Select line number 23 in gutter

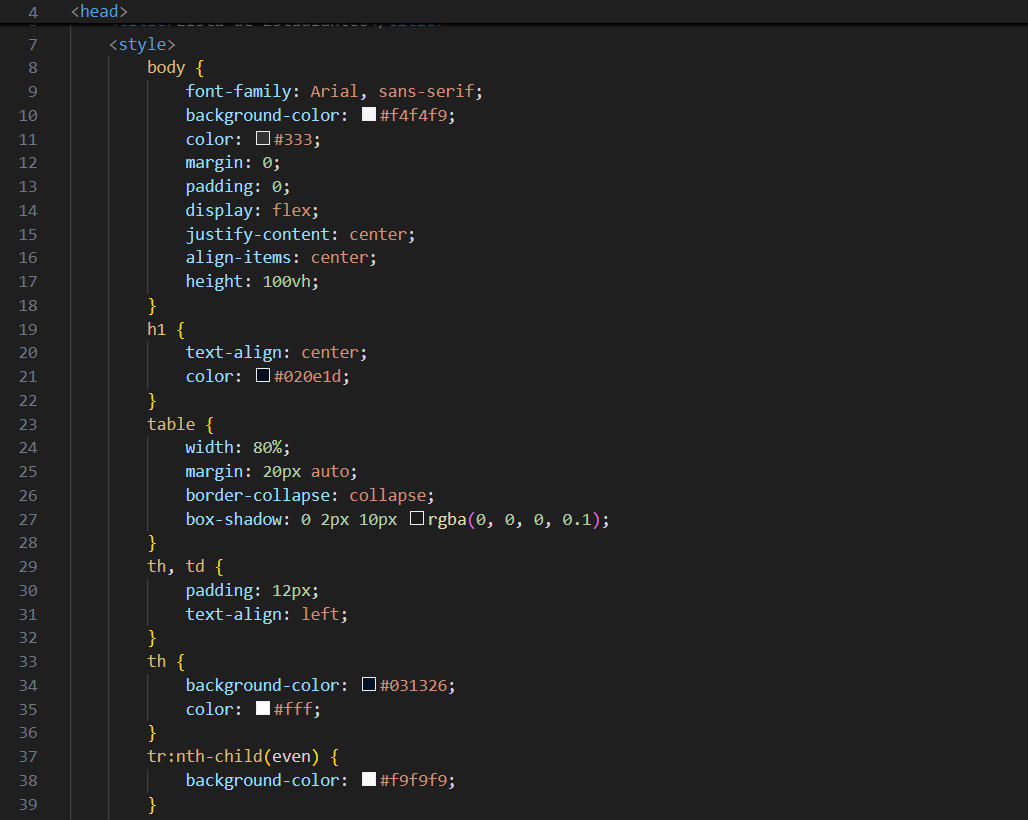[x=27, y=424]
